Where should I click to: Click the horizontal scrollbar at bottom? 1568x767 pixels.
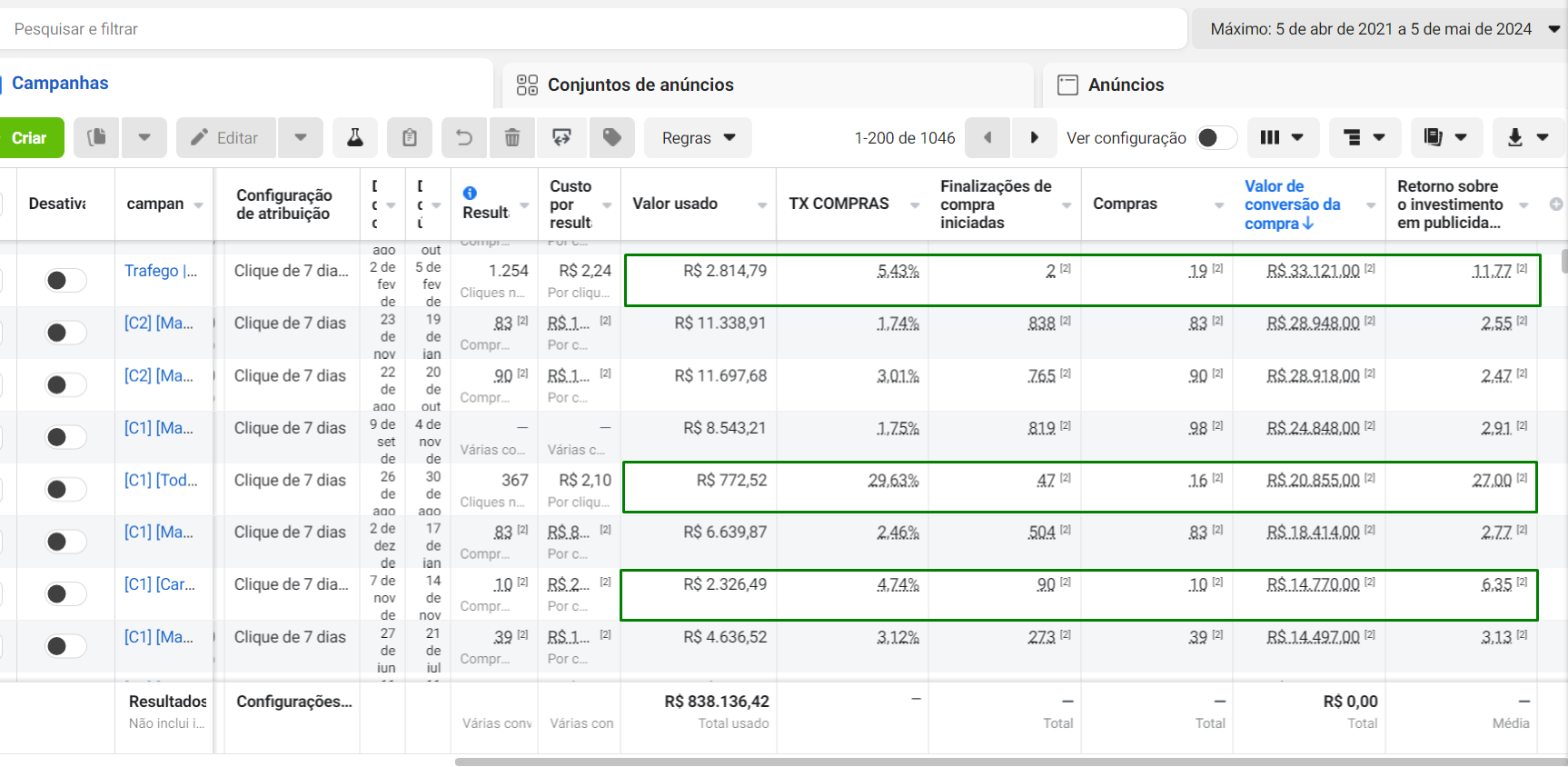point(1010,762)
